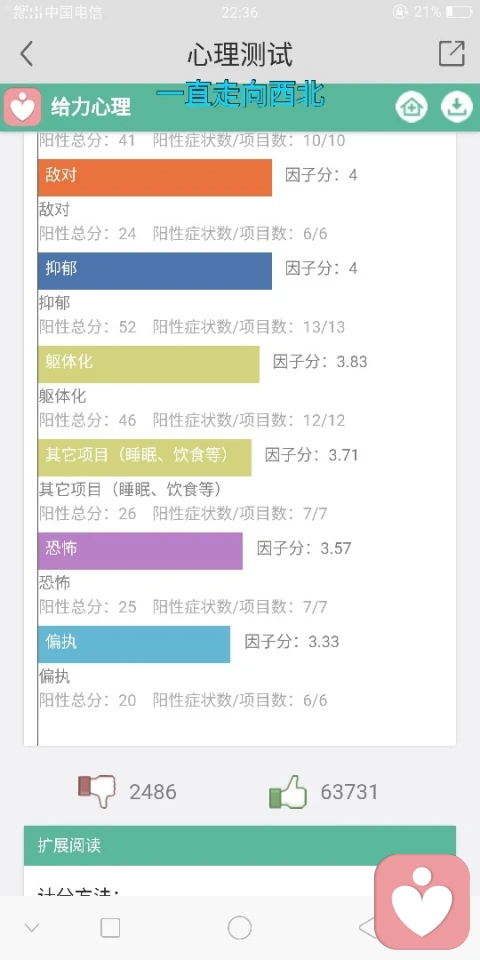Collapse navigation bar with down chevron
This screenshot has width=480, height=960.
[x=31, y=928]
